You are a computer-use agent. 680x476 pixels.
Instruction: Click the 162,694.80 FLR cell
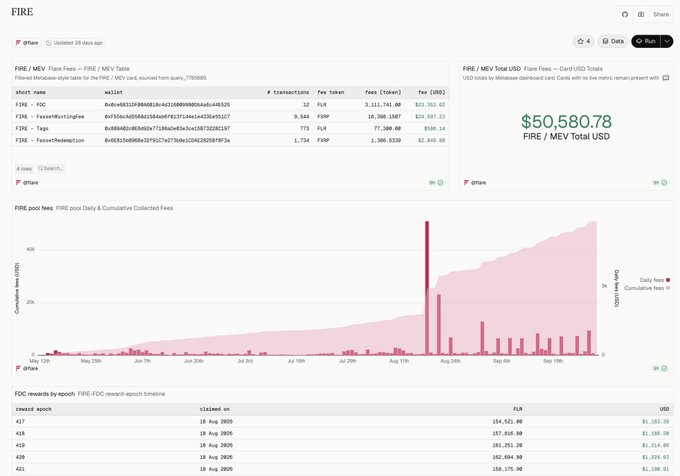pyautogui.click(x=507, y=457)
